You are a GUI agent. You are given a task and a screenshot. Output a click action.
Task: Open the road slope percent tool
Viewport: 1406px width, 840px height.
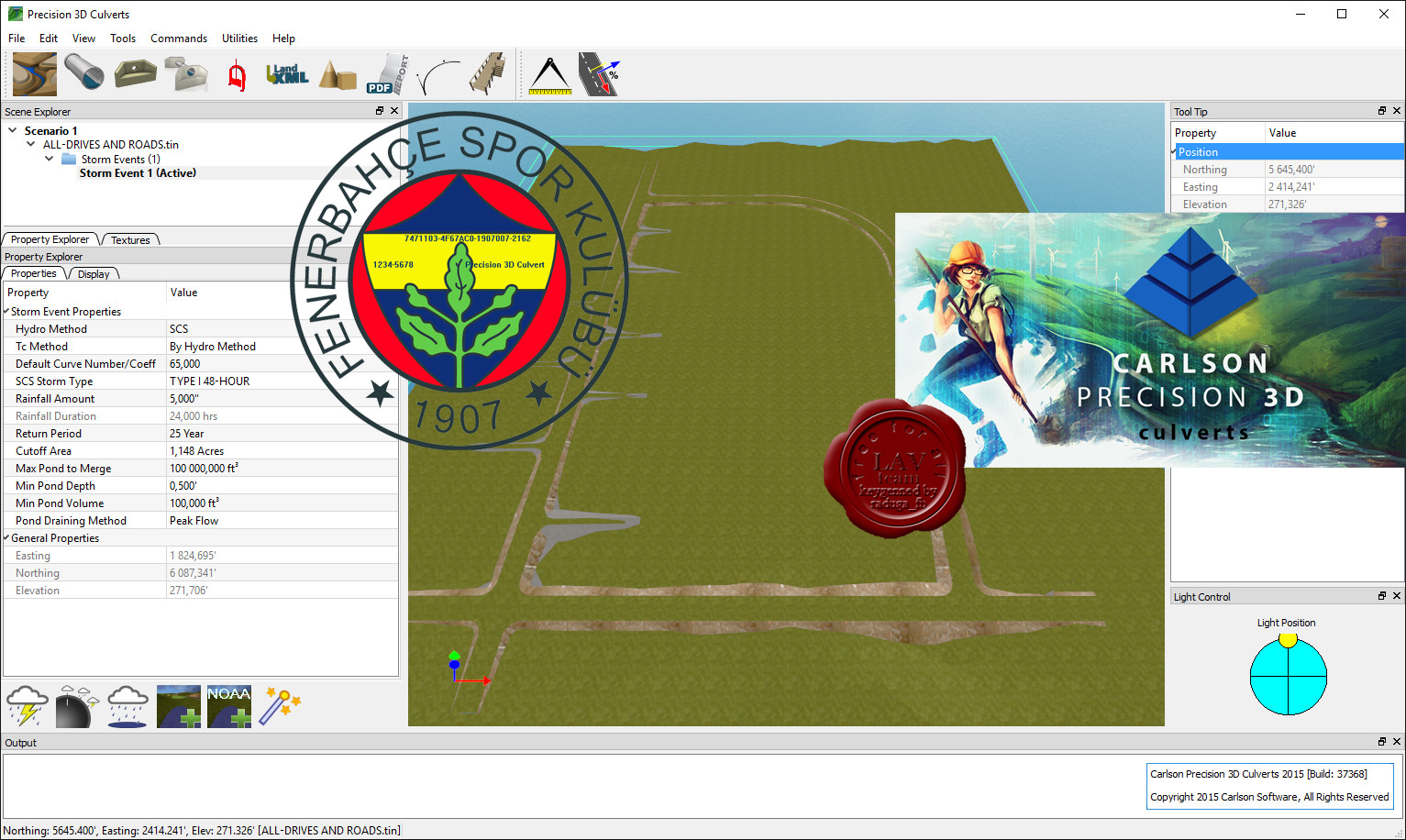pos(599,74)
